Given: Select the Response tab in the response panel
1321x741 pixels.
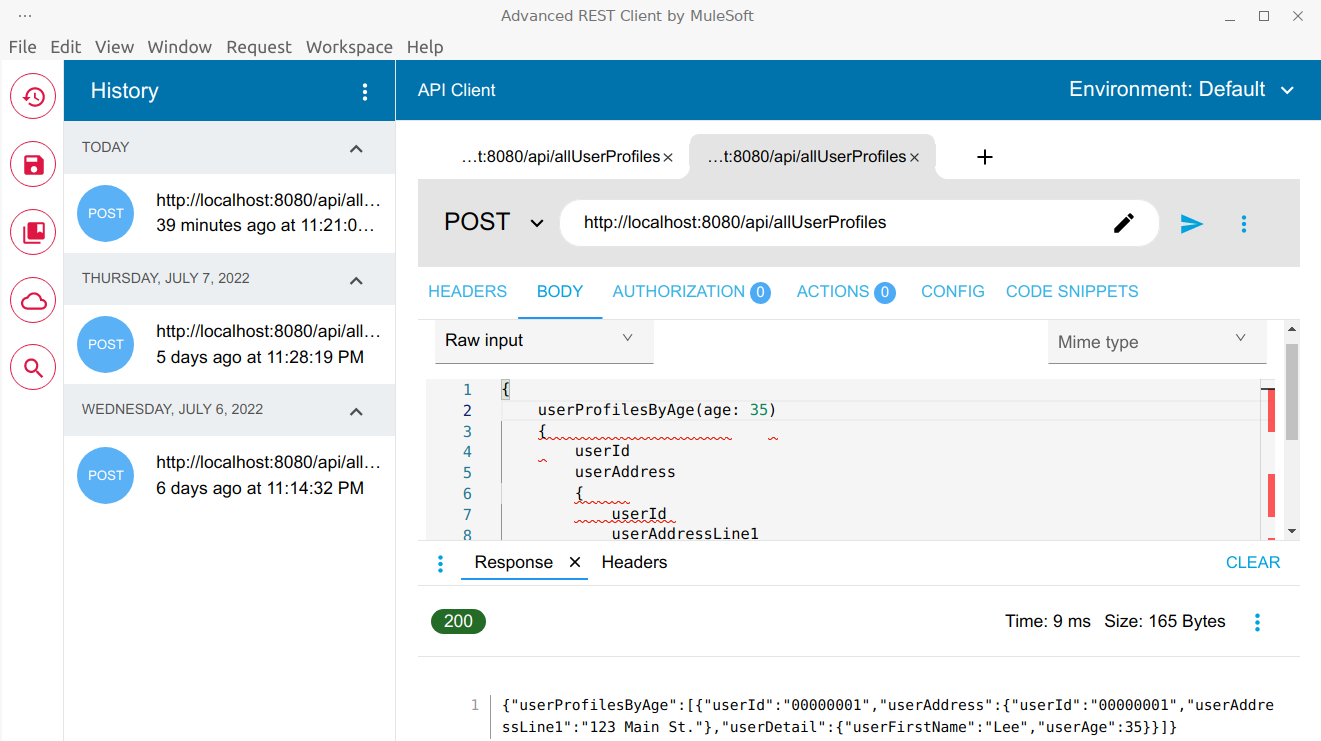Looking at the screenshot, I should 514,562.
